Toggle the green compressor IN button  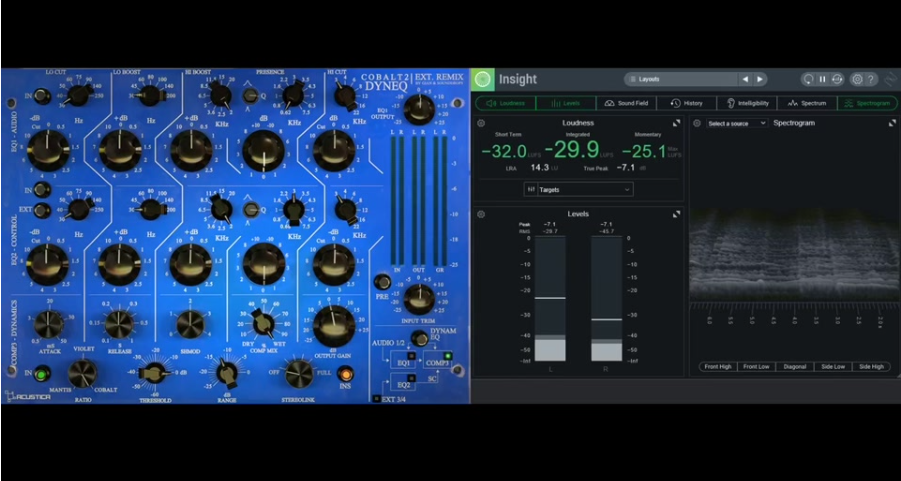[41, 375]
